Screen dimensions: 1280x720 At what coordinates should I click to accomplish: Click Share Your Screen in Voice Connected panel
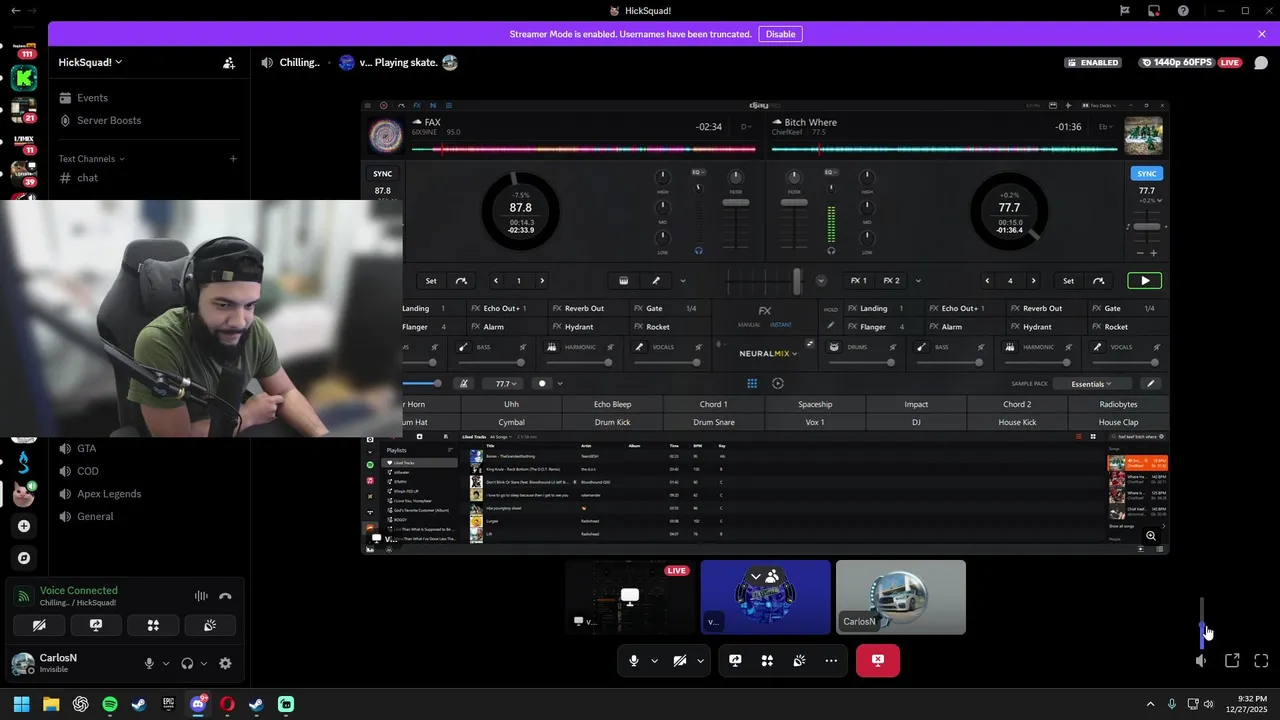coord(96,625)
